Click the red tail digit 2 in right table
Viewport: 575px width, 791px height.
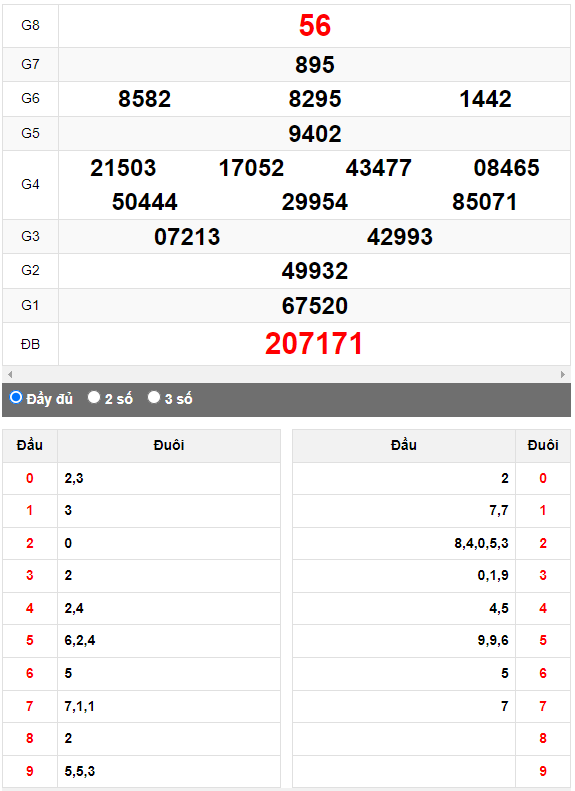coord(543,543)
